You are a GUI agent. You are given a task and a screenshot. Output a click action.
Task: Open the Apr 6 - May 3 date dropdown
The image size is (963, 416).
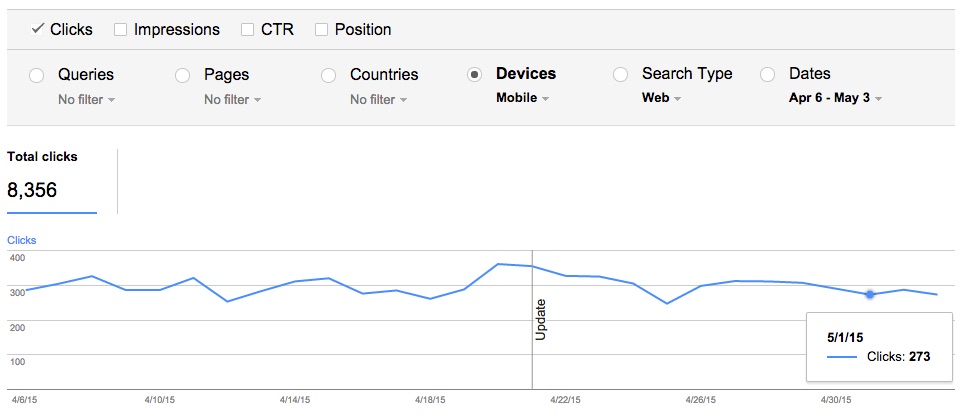pos(836,98)
